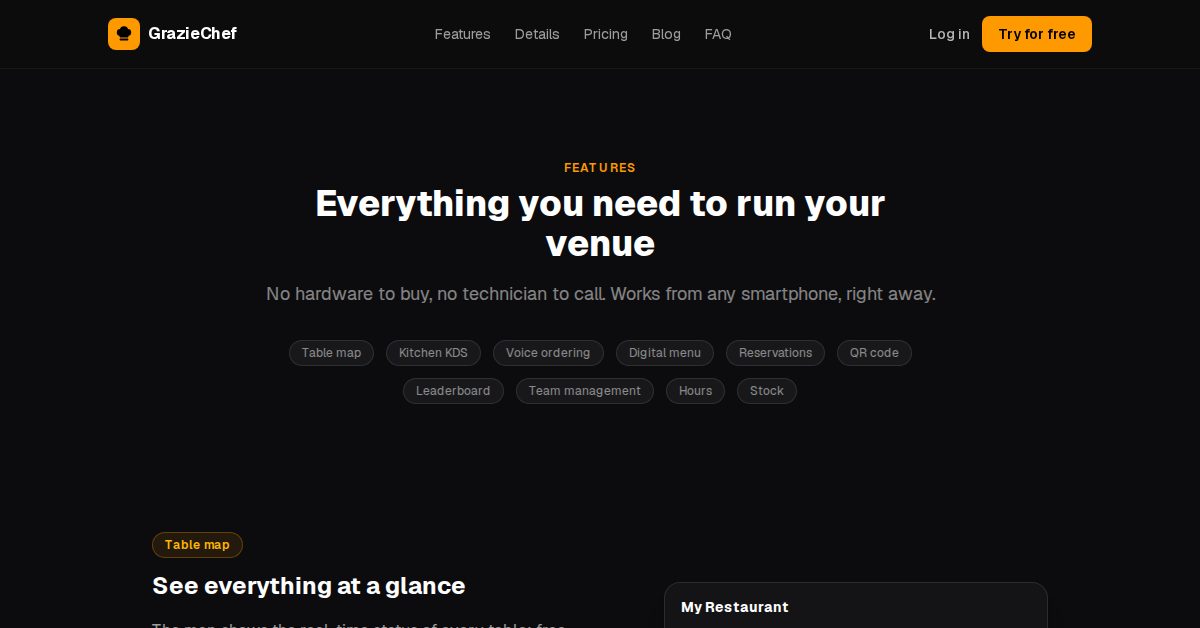The image size is (1200, 628).
Task: Select the Reservations feature pill
Action: 775,353
